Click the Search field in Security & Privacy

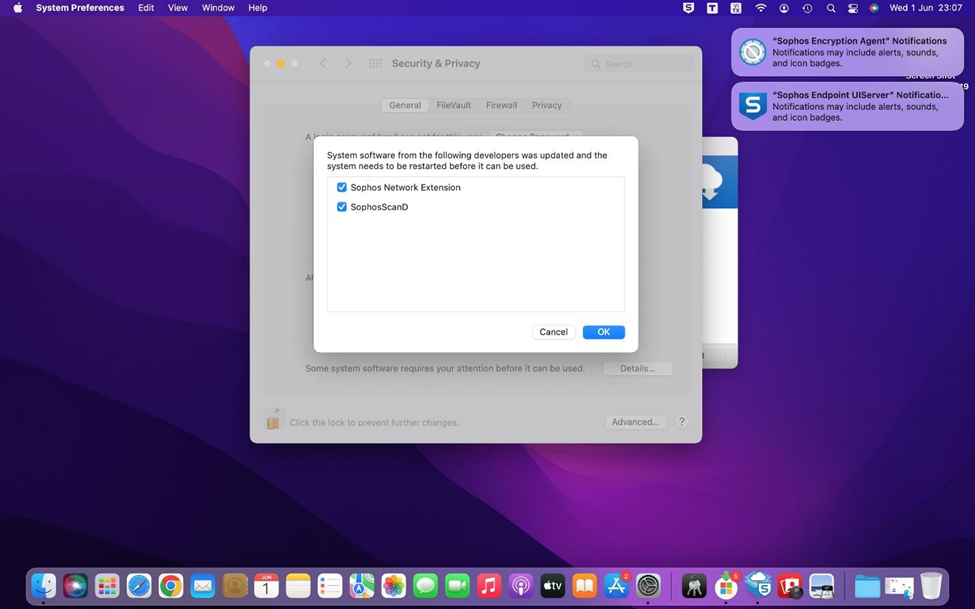pyautogui.click(x=639, y=63)
